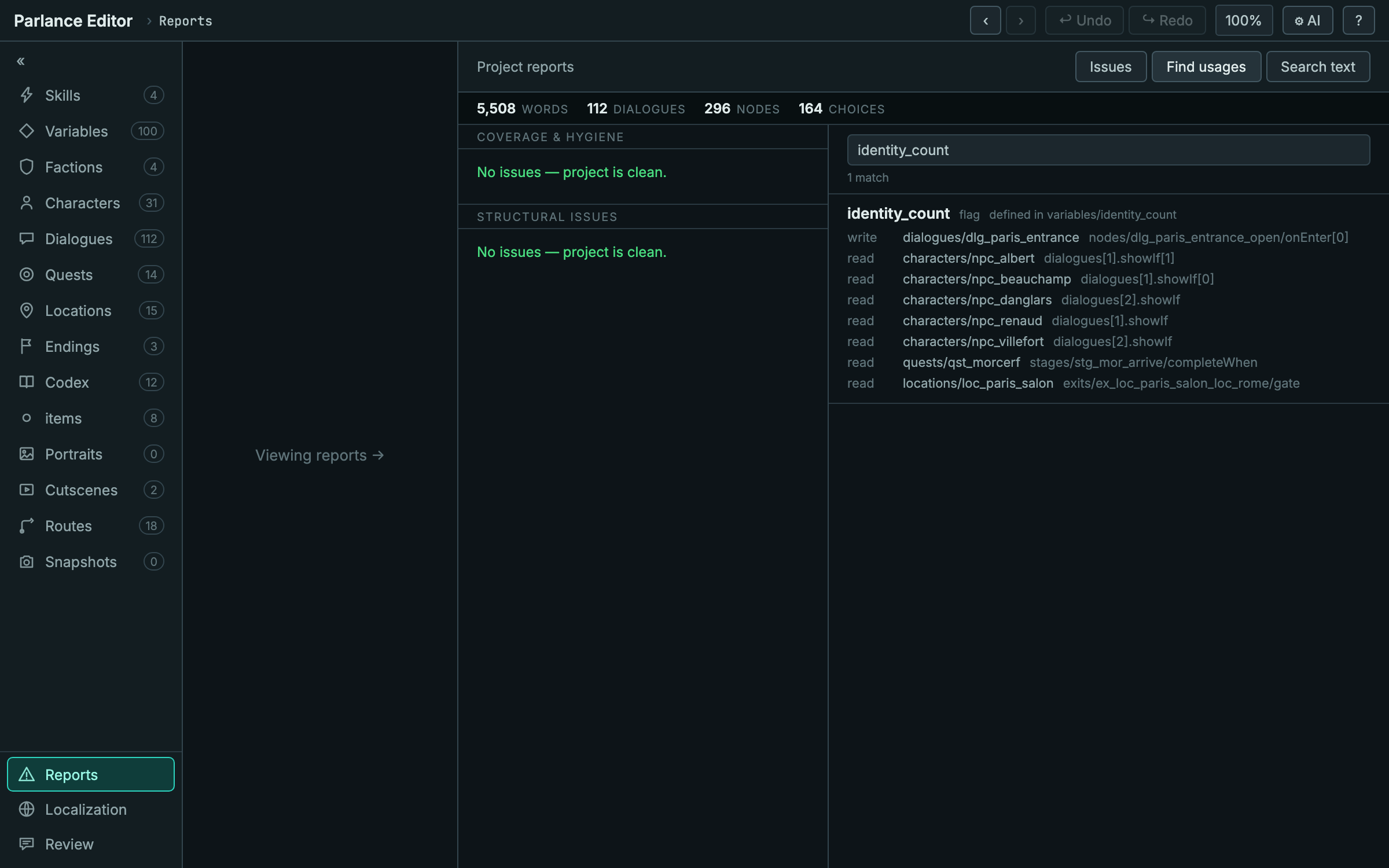Switch to the Search text tab
The width and height of the screenshot is (1389, 868).
[1318, 67]
